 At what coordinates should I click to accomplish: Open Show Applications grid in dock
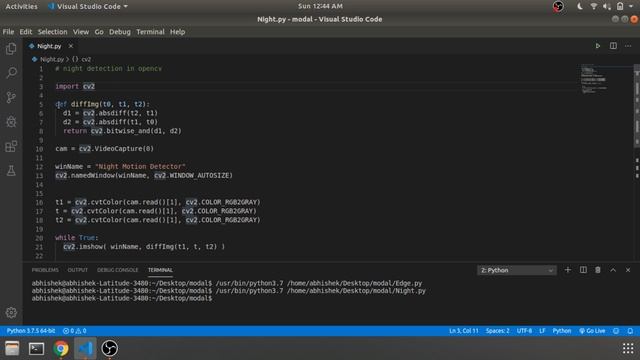(x=628, y=348)
